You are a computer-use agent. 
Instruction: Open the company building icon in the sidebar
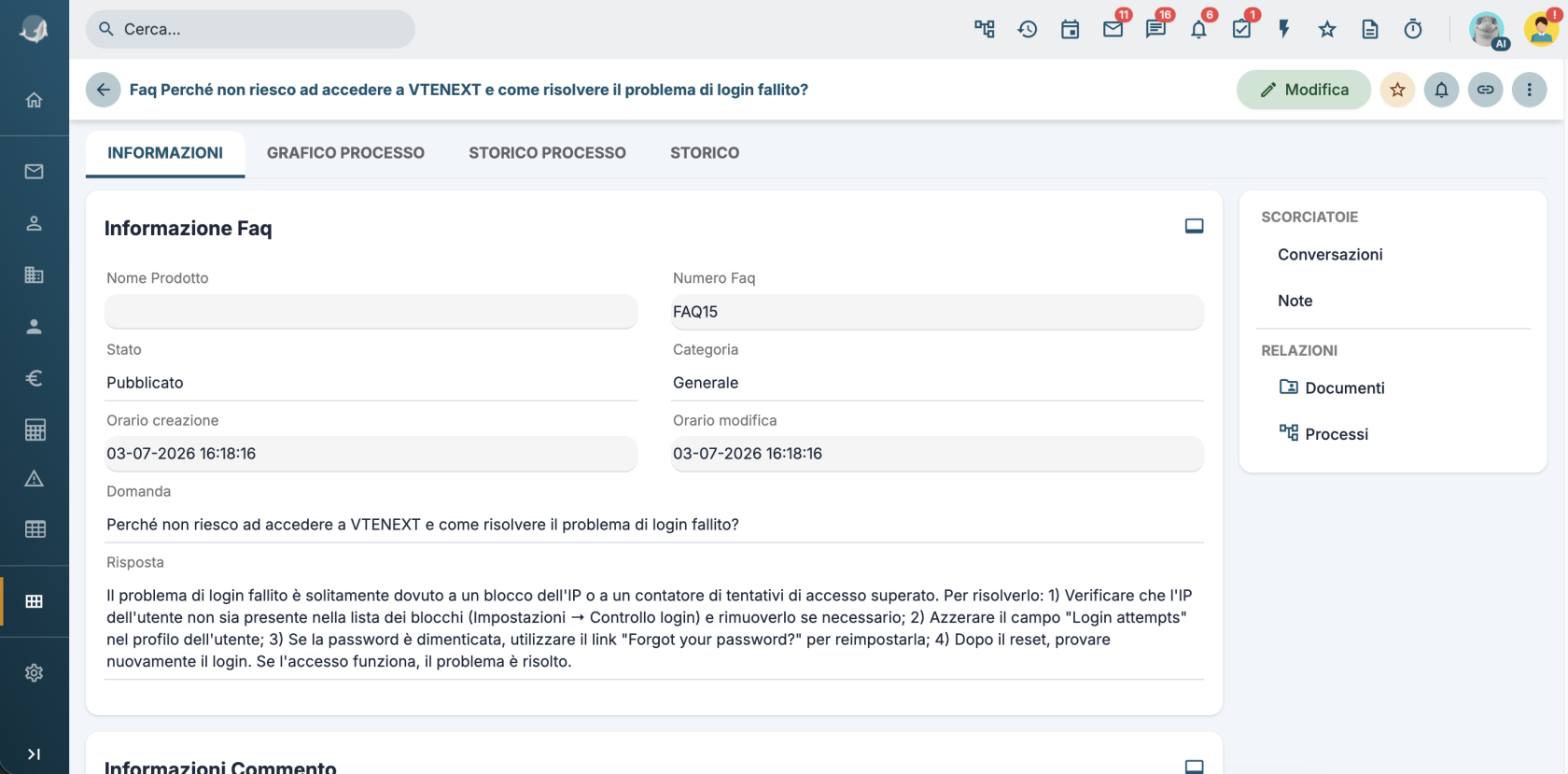click(x=35, y=274)
